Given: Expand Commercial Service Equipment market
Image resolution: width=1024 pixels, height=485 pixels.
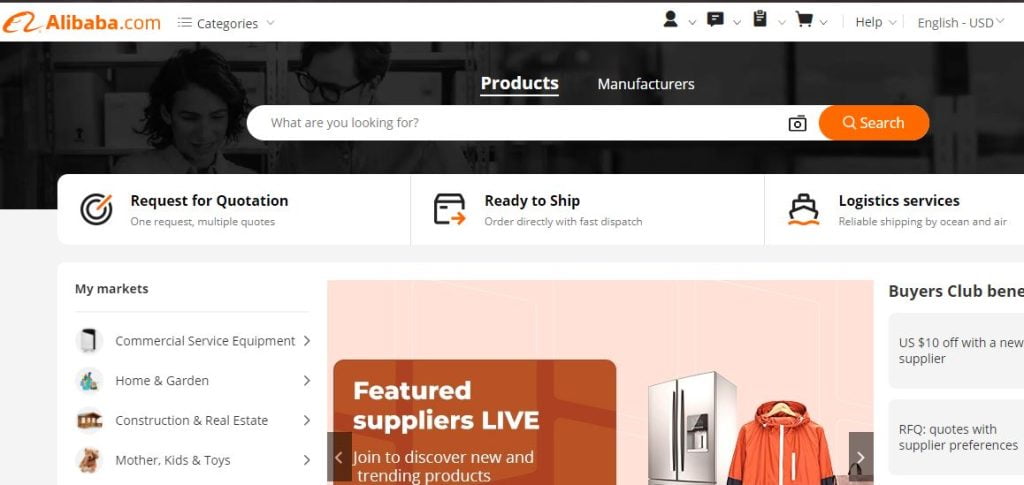Looking at the screenshot, I should coord(193,341).
